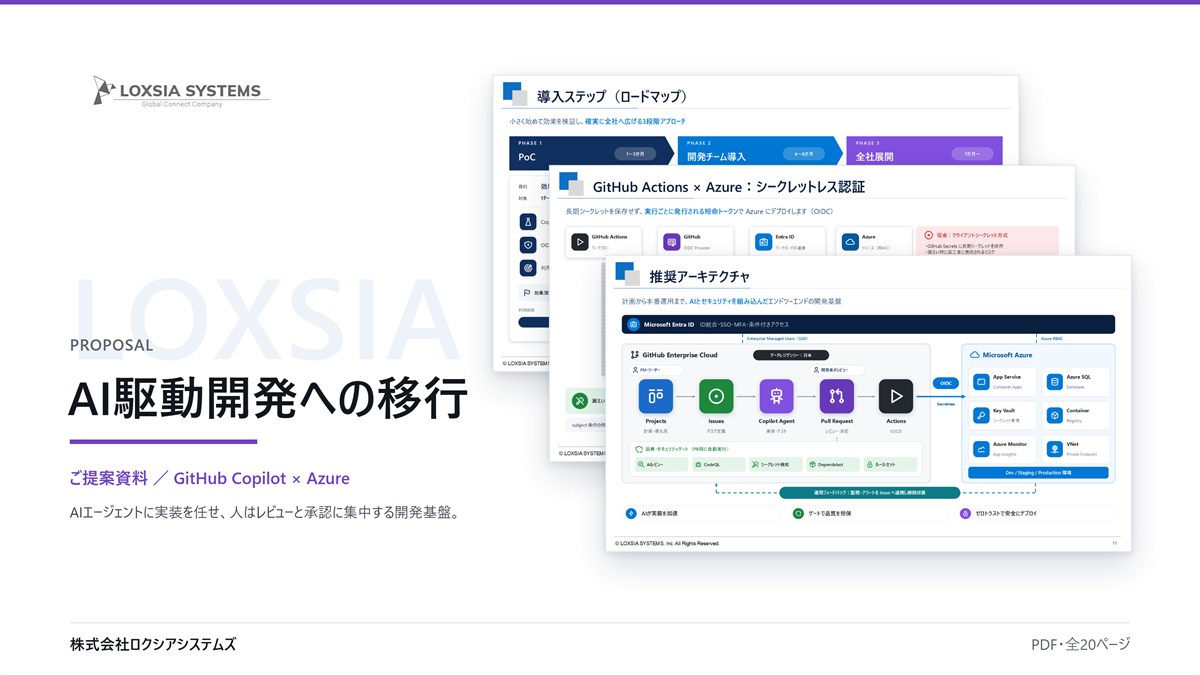The image size is (1200, 675).
Task: Click the Dependabot chip
Action: click(x=833, y=465)
